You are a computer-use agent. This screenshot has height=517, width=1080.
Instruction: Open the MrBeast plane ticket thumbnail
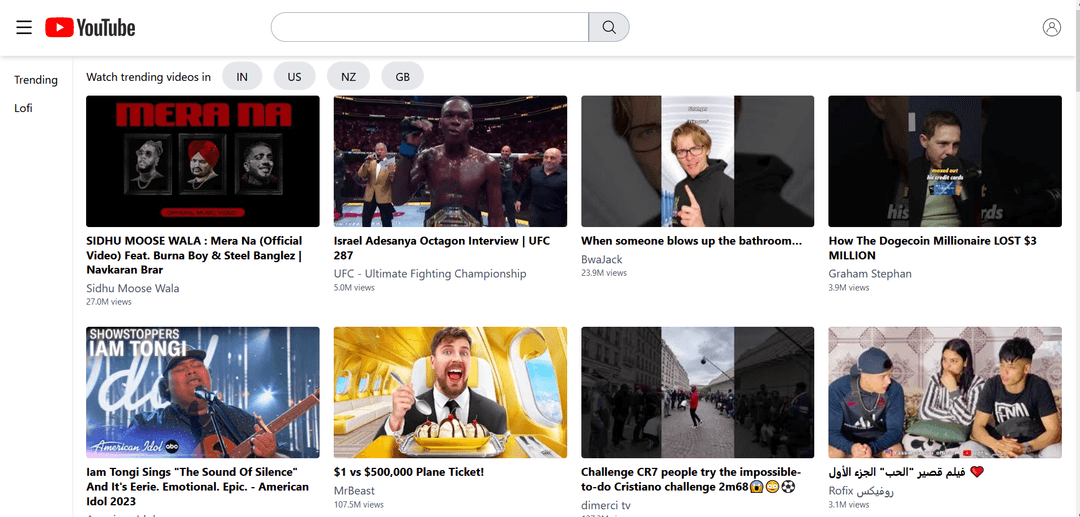coord(450,392)
